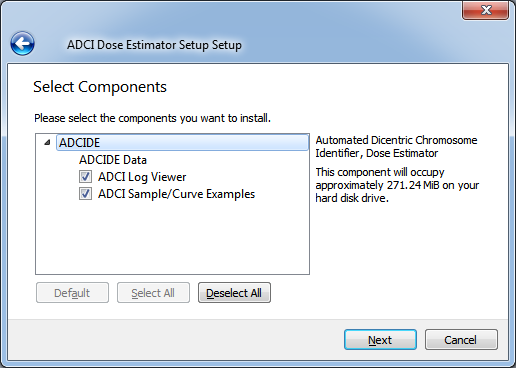The width and height of the screenshot is (516, 368).
Task: Collapse the ADCIDE tree triangle
Action: pyautogui.click(x=47, y=143)
